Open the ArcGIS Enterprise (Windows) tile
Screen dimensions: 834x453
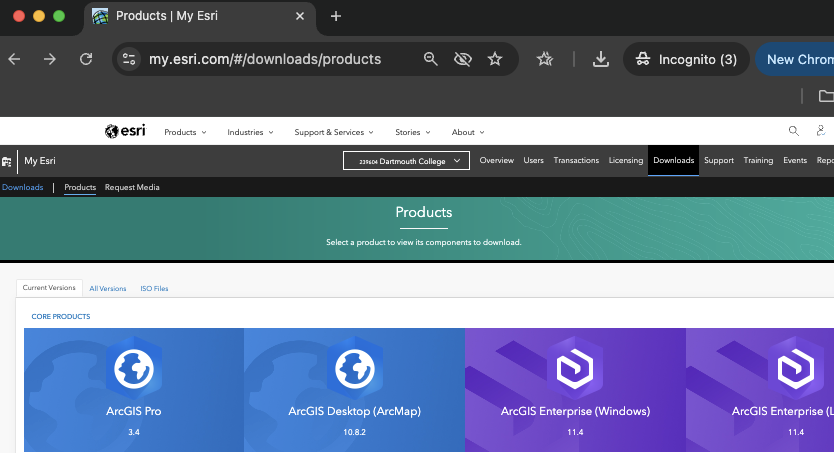click(575, 390)
